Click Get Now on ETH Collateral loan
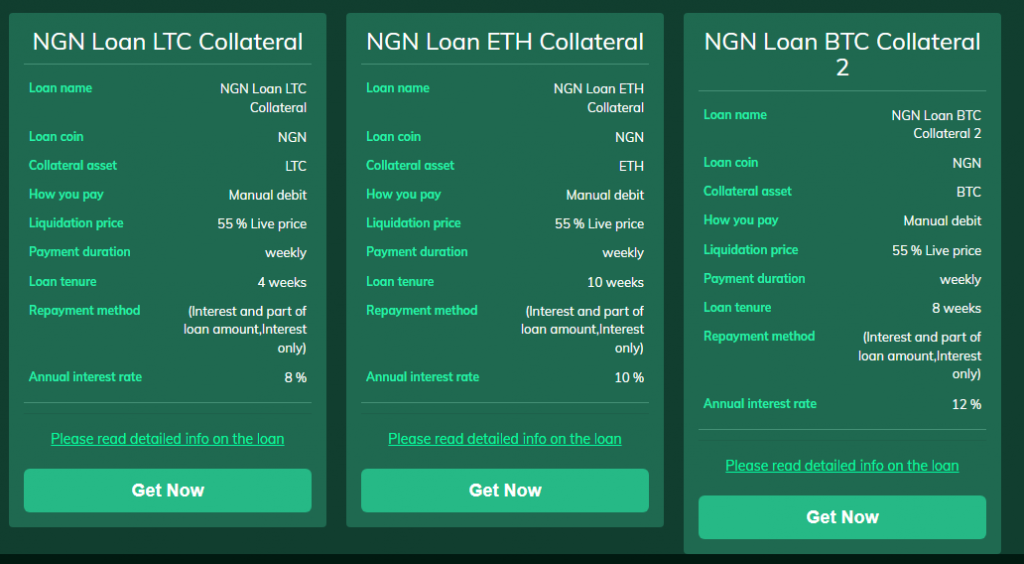This screenshot has height=564, width=1024. (504, 490)
